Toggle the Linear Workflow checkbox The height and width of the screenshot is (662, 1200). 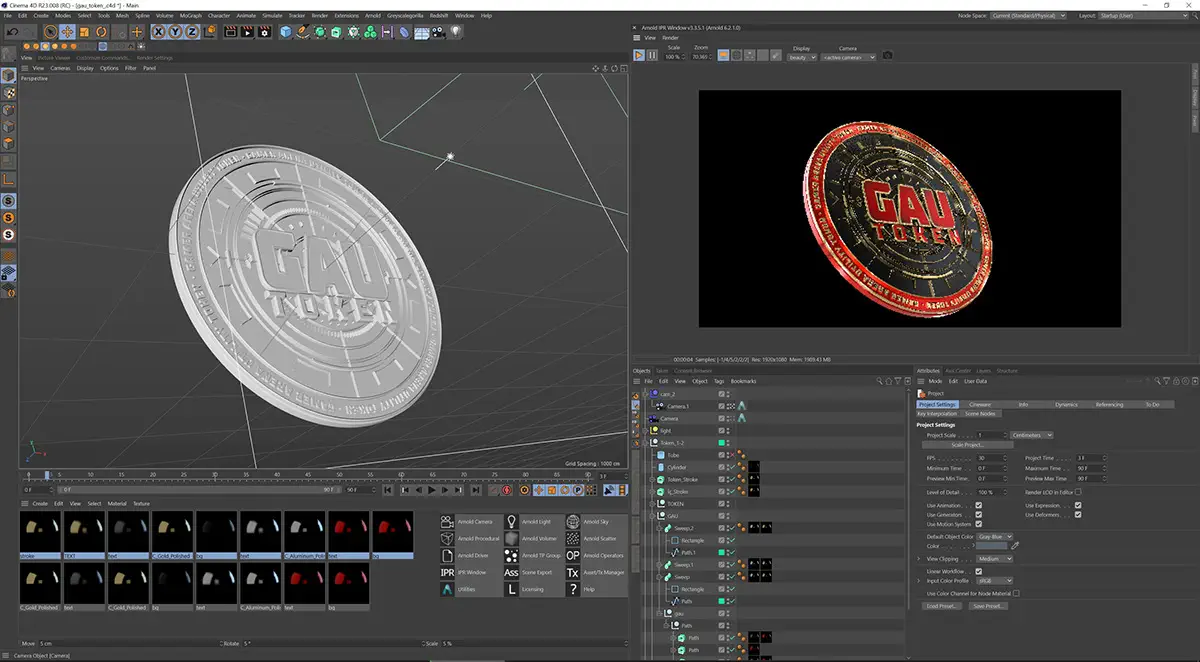[978, 571]
